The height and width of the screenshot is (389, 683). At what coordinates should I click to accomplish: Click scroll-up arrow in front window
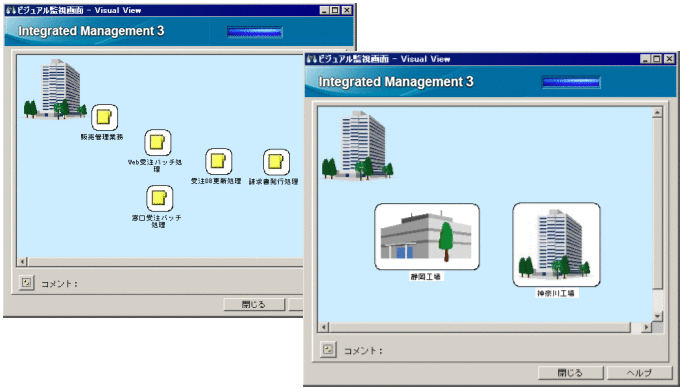click(x=657, y=113)
